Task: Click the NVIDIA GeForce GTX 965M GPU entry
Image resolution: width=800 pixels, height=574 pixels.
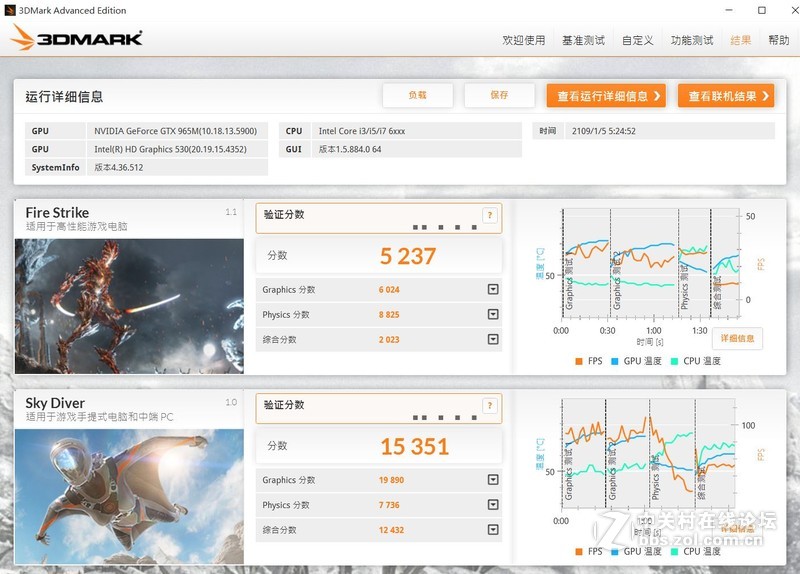Action: pos(176,131)
